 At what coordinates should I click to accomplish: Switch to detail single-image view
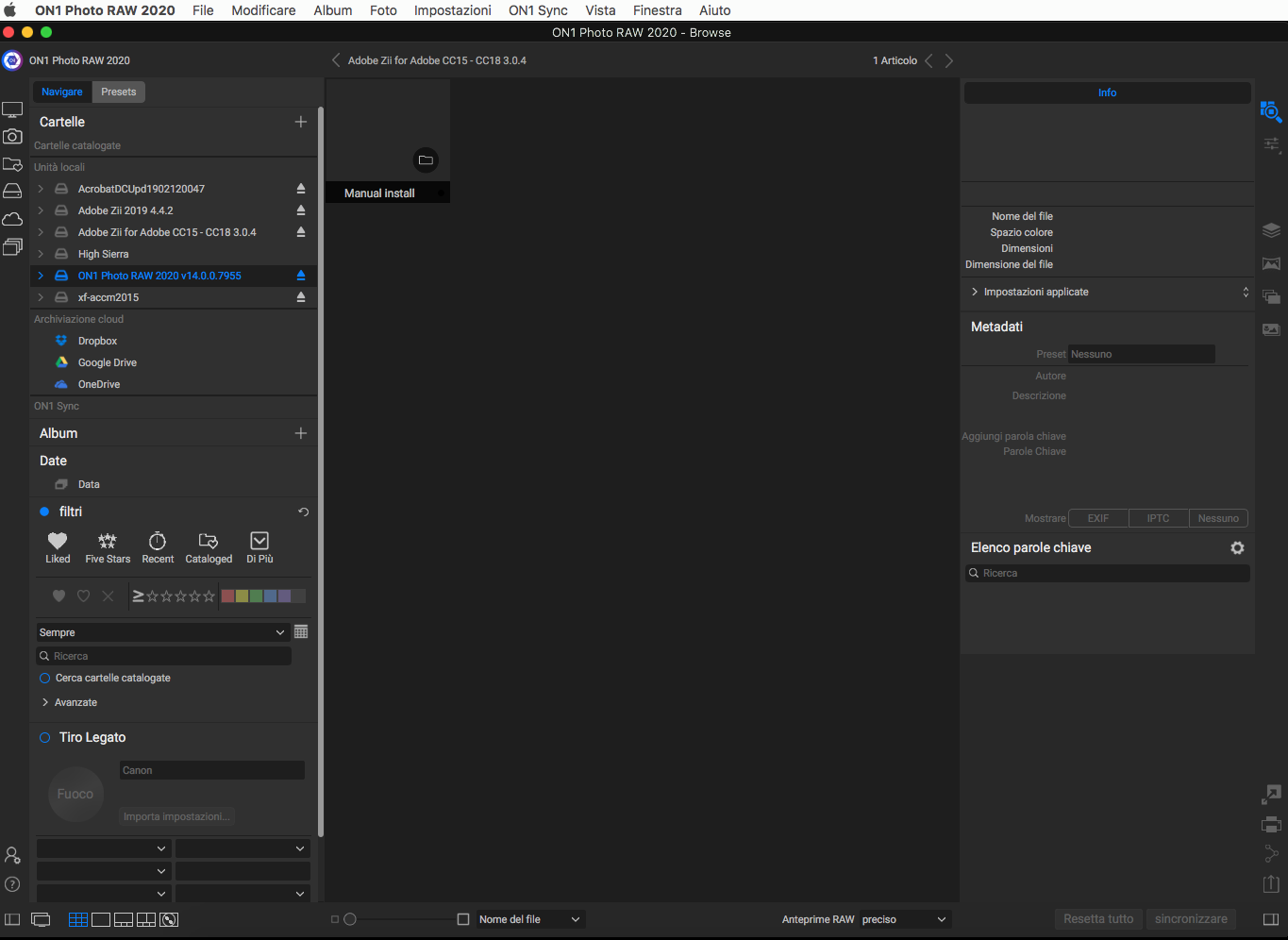click(101, 919)
